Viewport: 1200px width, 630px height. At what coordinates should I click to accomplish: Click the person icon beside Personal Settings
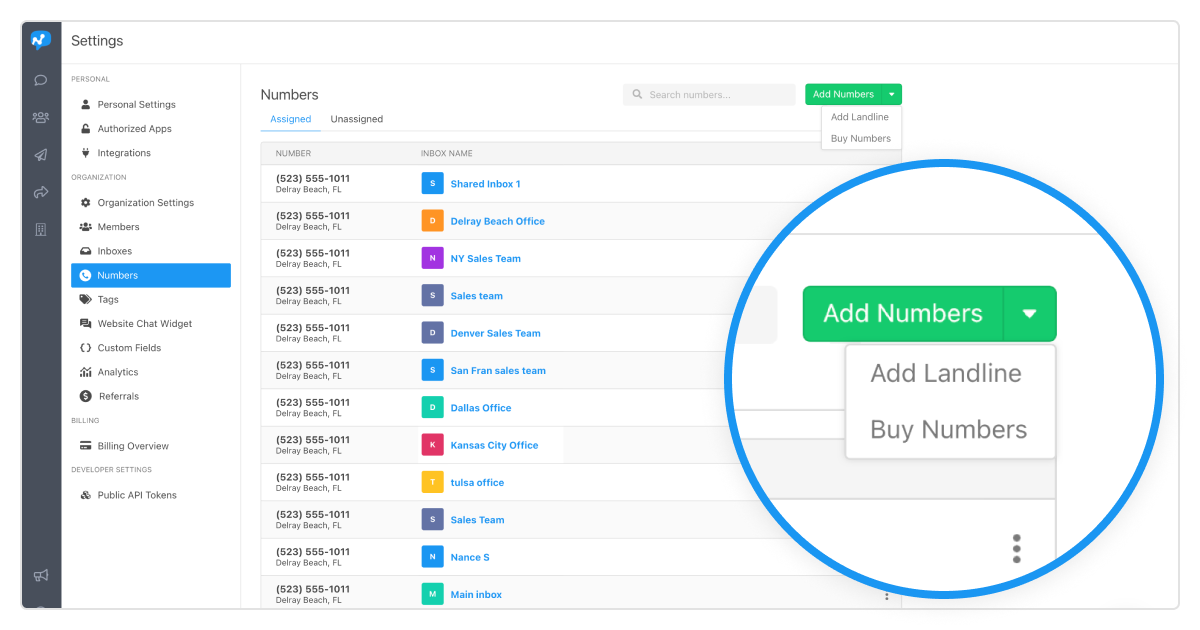click(86, 104)
